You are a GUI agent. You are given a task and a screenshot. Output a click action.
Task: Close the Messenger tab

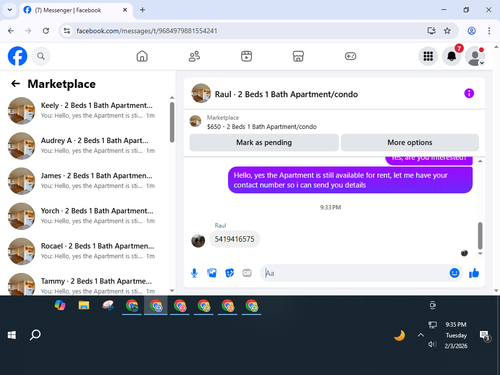coord(125,10)
